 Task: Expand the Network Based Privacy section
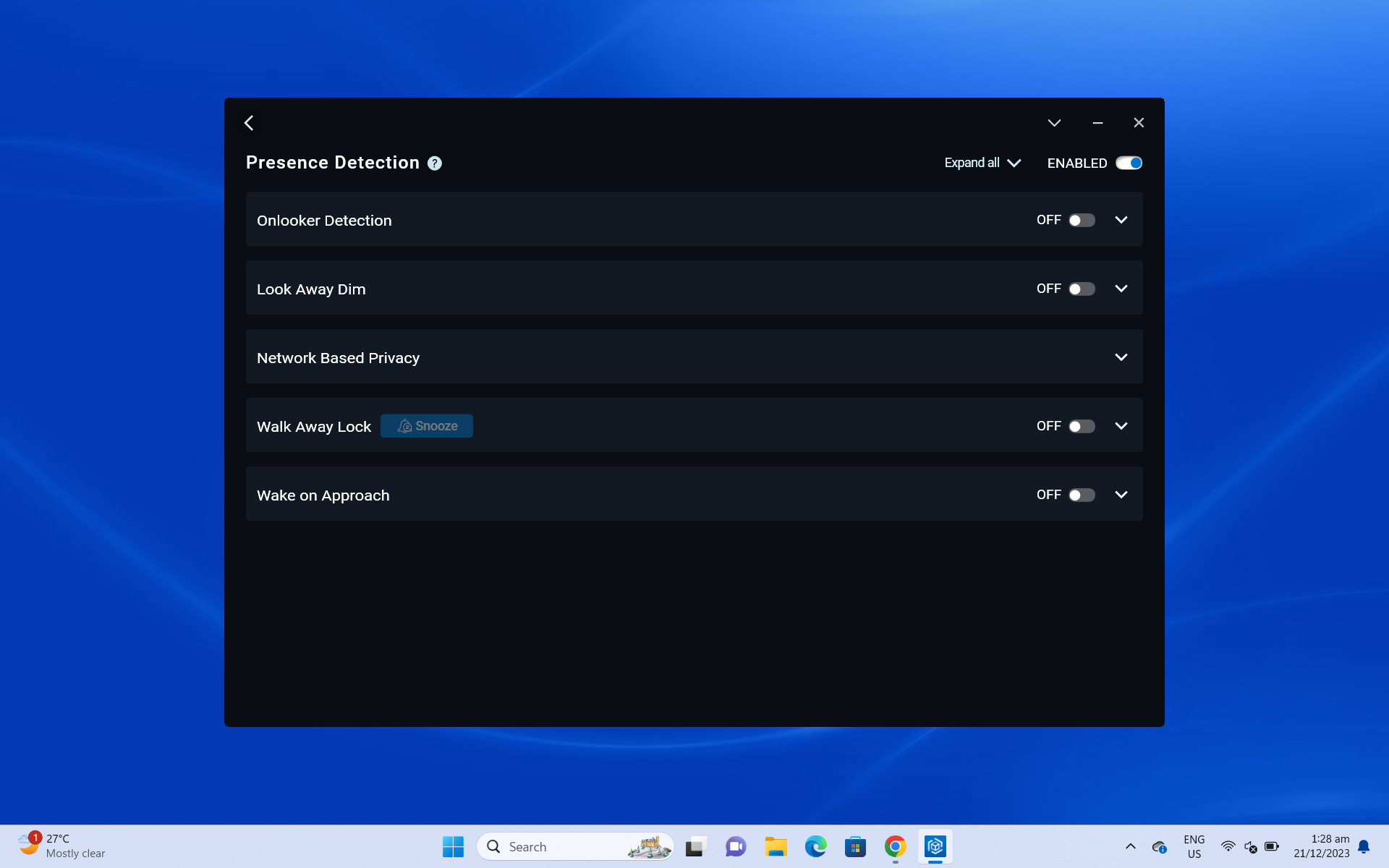tap(1121, 357)
